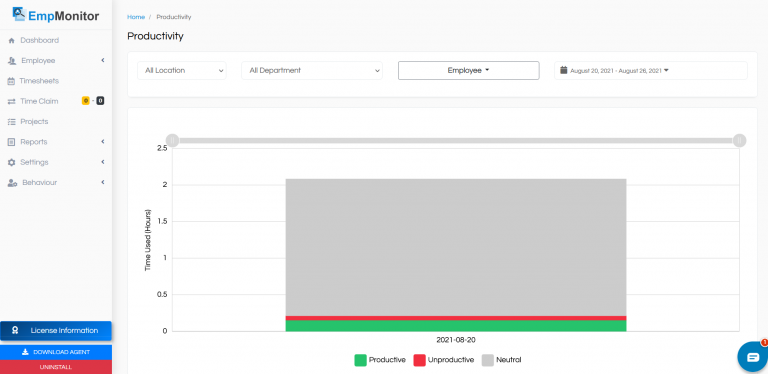Image resolution: width=768 pixels, height=374 pixels.
Task: Open the All Location dropdown
Action: 182,70
